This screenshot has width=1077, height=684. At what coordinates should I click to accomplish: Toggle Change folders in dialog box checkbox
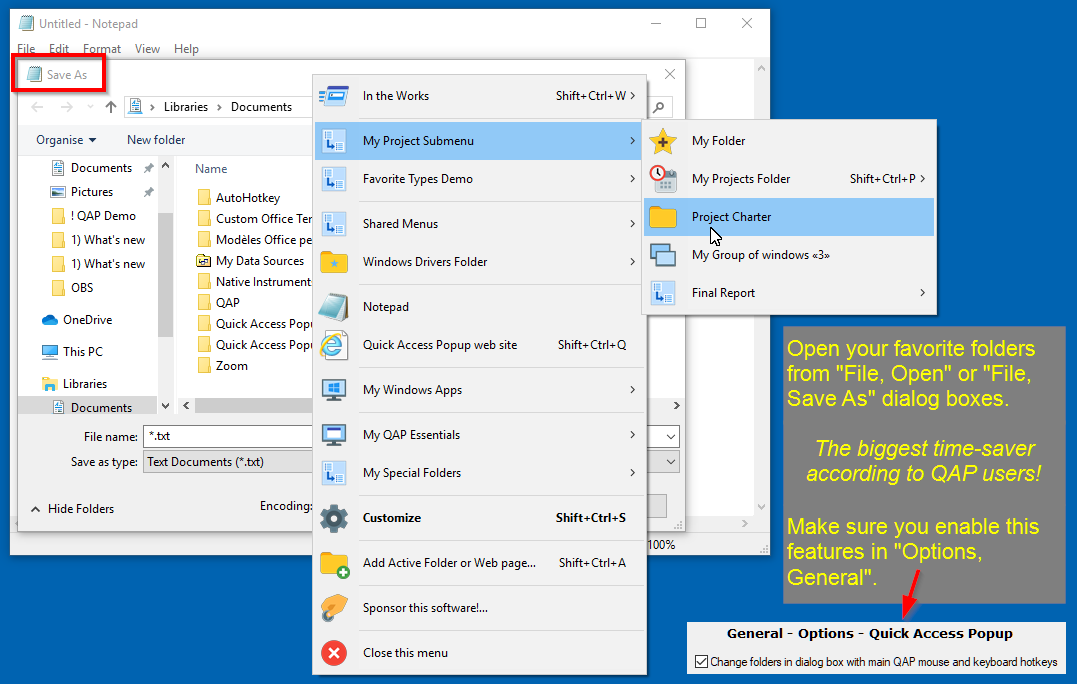click(701, 662)
